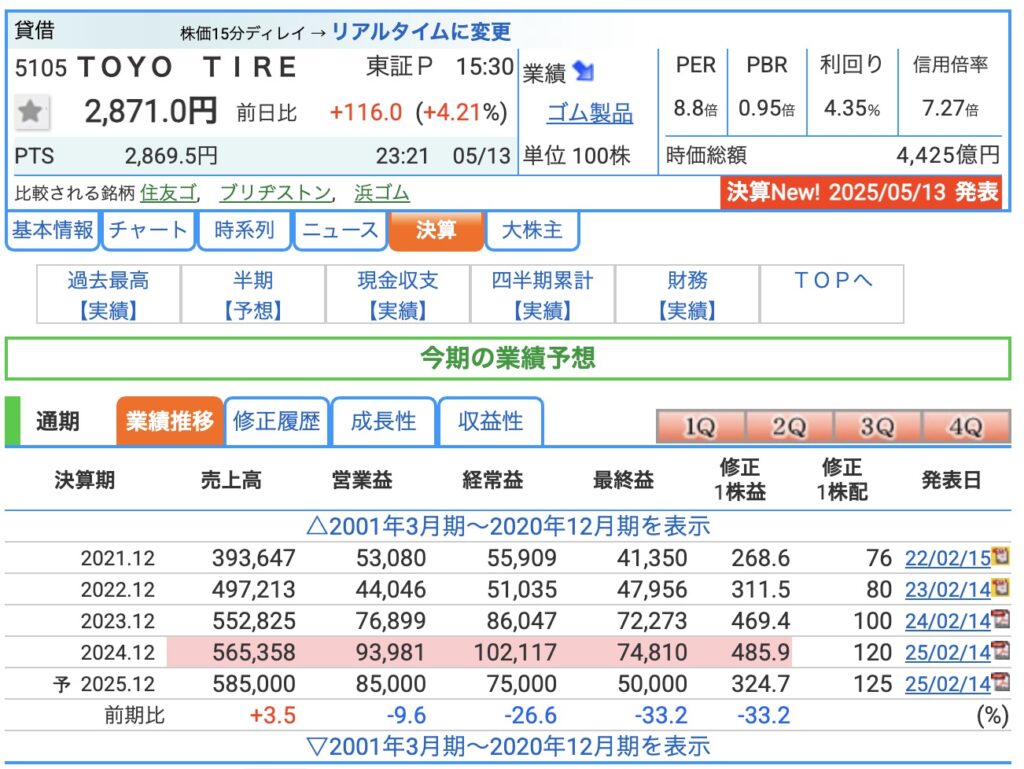Image resolution: width=1024 pixels, height=769 pixels.
Task: Open the 基本情報 tab
Action: [52, 230]
